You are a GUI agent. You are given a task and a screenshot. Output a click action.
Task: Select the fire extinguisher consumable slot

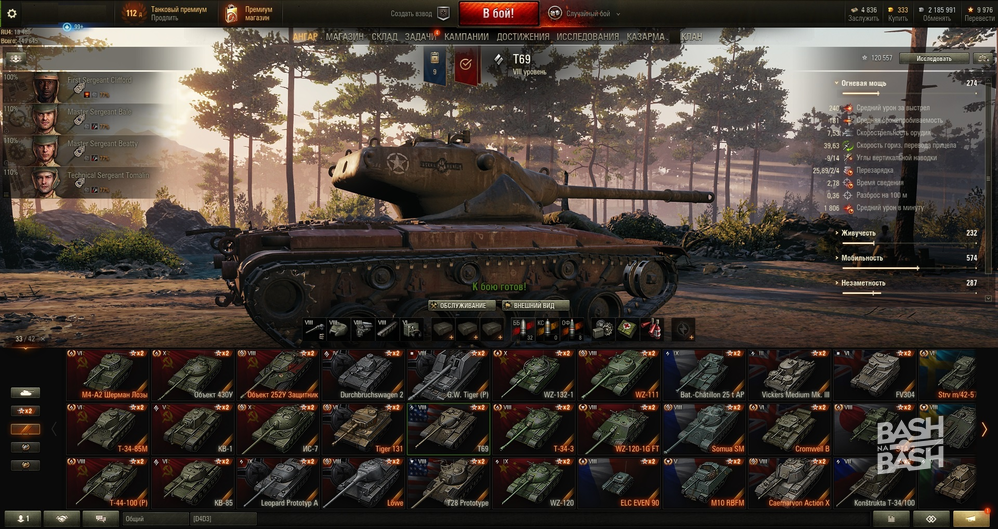pyautogui.click(x=651, y=329)
